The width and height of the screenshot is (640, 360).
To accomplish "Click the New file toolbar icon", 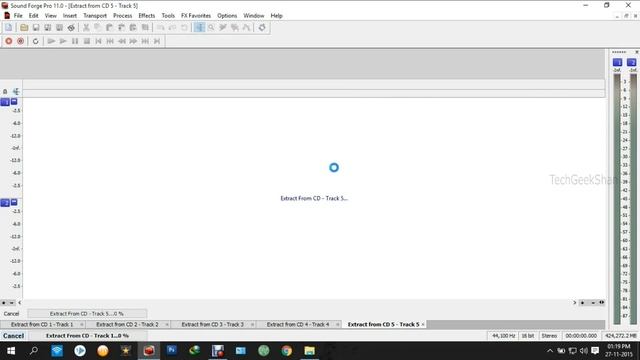I will pyautogui.click(x=9, y=27).
